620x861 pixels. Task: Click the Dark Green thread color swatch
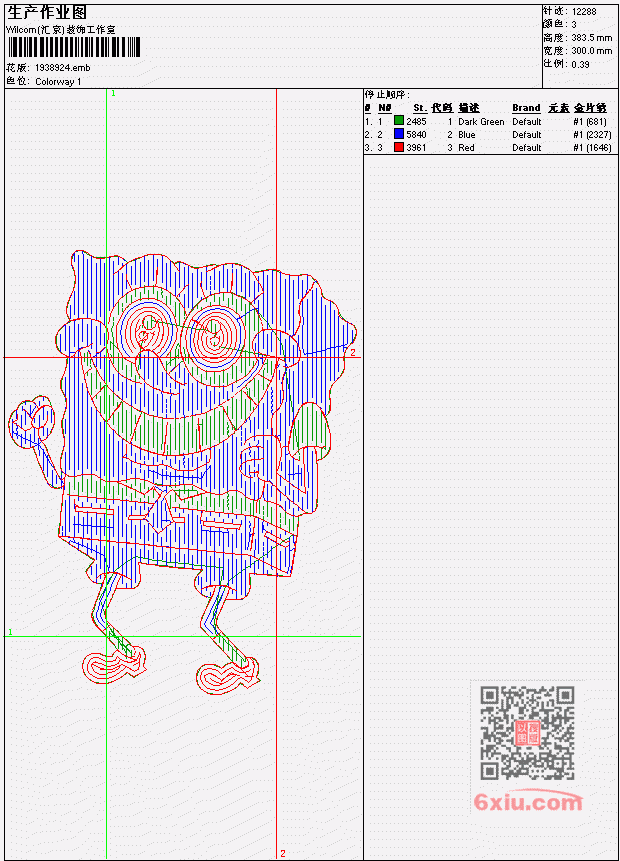[399, 121]
